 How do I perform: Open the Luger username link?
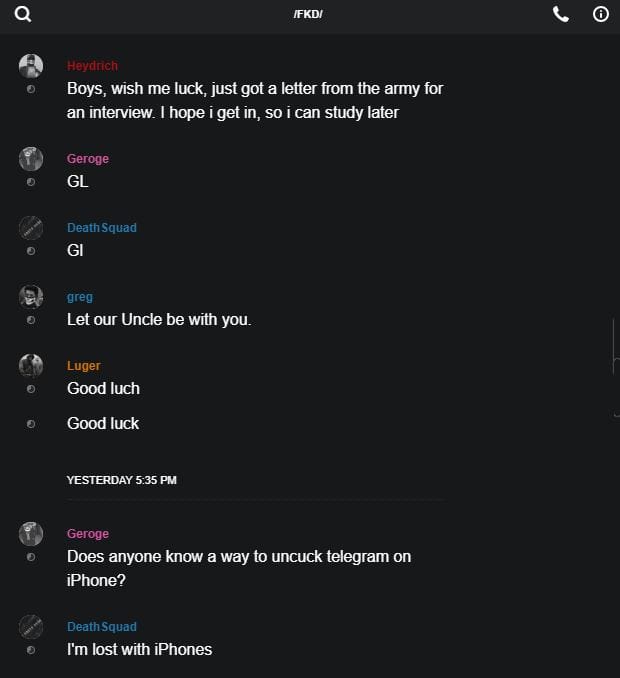tap(84, 366)
